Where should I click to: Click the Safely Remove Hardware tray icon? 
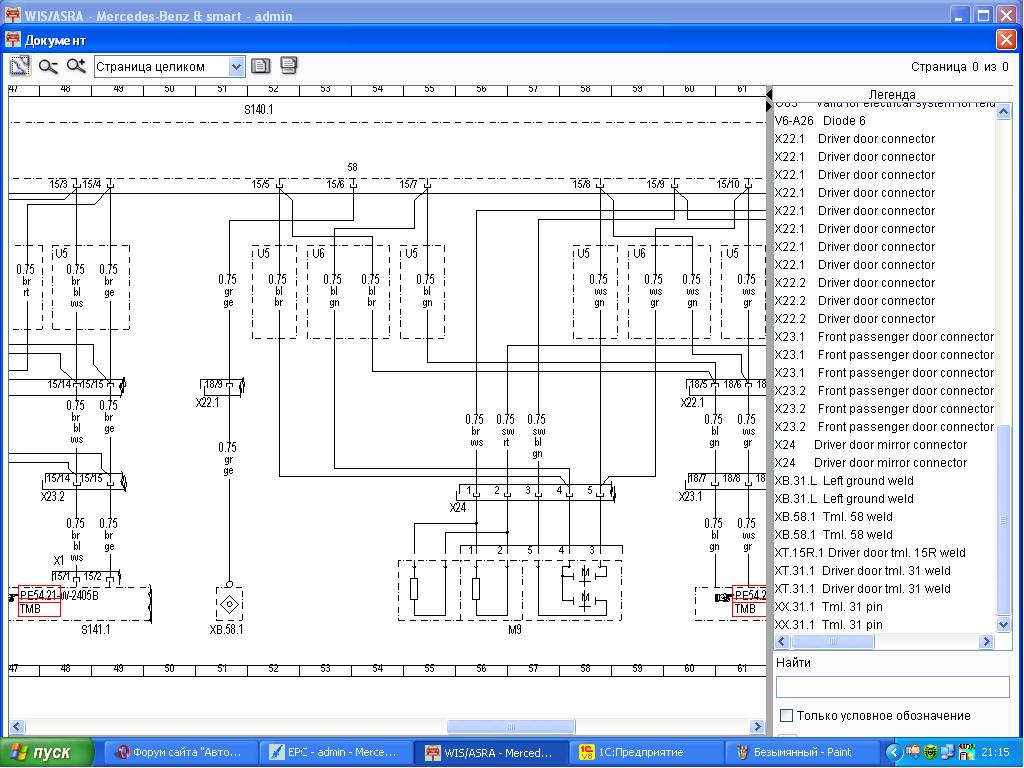[x=912, y=752]
